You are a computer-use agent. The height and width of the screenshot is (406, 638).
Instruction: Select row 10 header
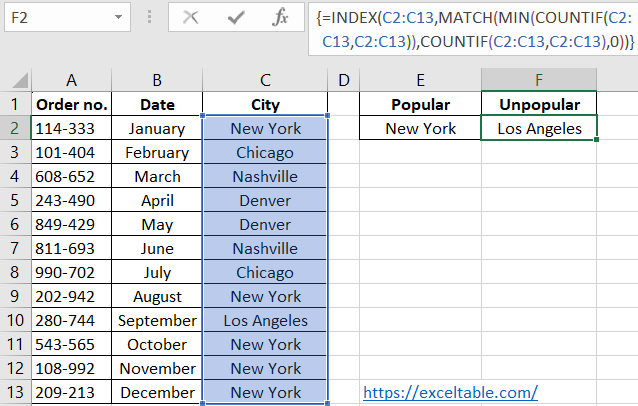(x=15, y=320)
